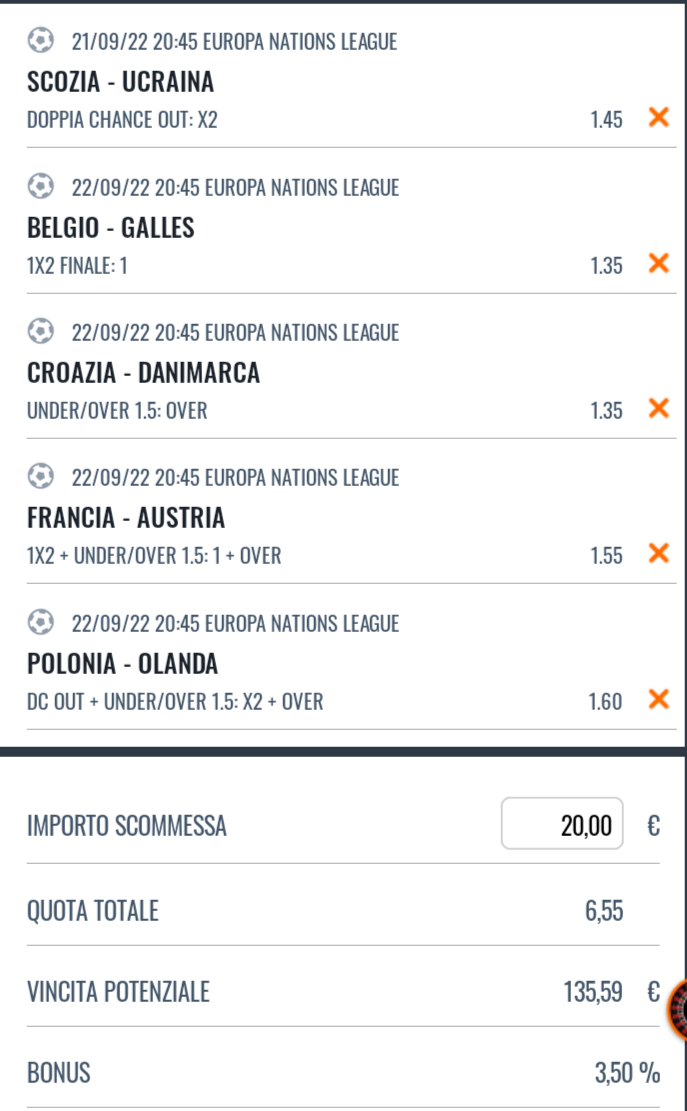Delete the Croazia - Danimarca bet
The width and height of the screenshot is (687, 1111).
pyautogui.click(x=658, y=408)
